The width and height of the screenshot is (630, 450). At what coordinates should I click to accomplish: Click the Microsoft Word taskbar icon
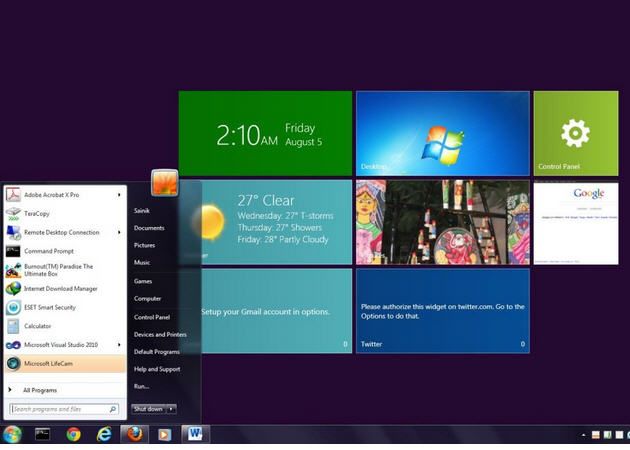pos(195,434)
